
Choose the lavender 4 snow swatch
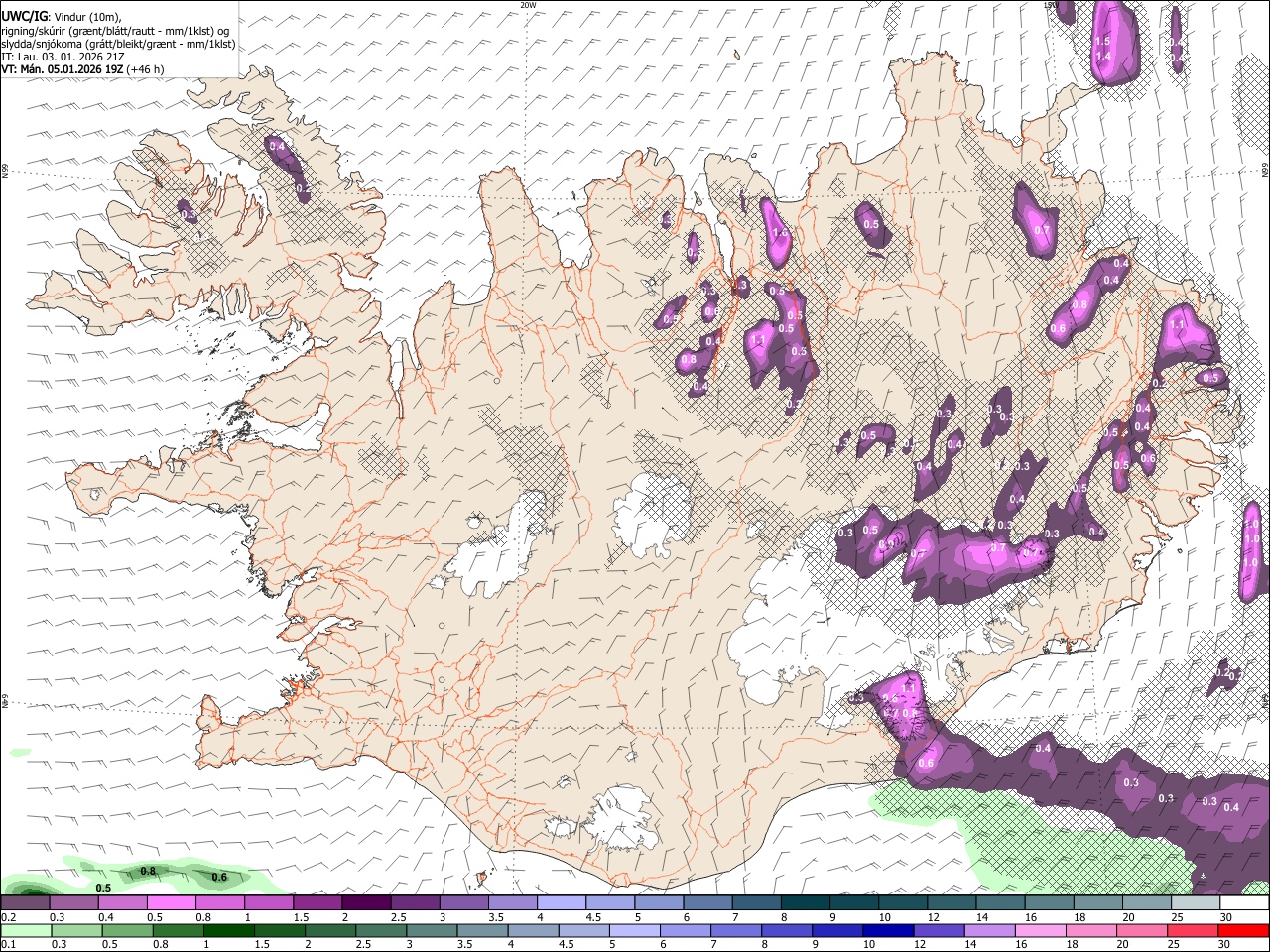pos(562,903)
